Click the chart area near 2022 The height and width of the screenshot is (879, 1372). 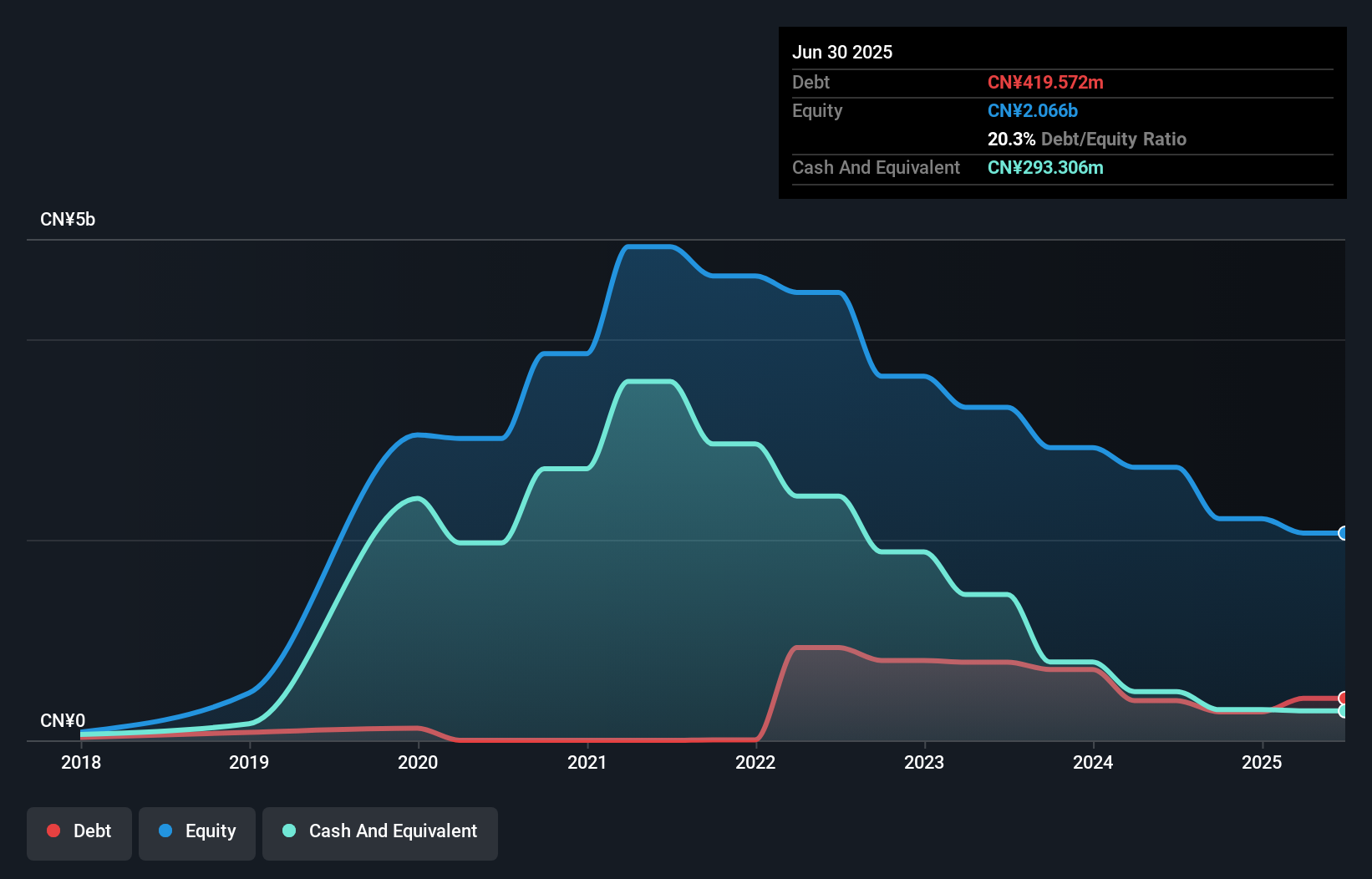(x=756, y=501)
